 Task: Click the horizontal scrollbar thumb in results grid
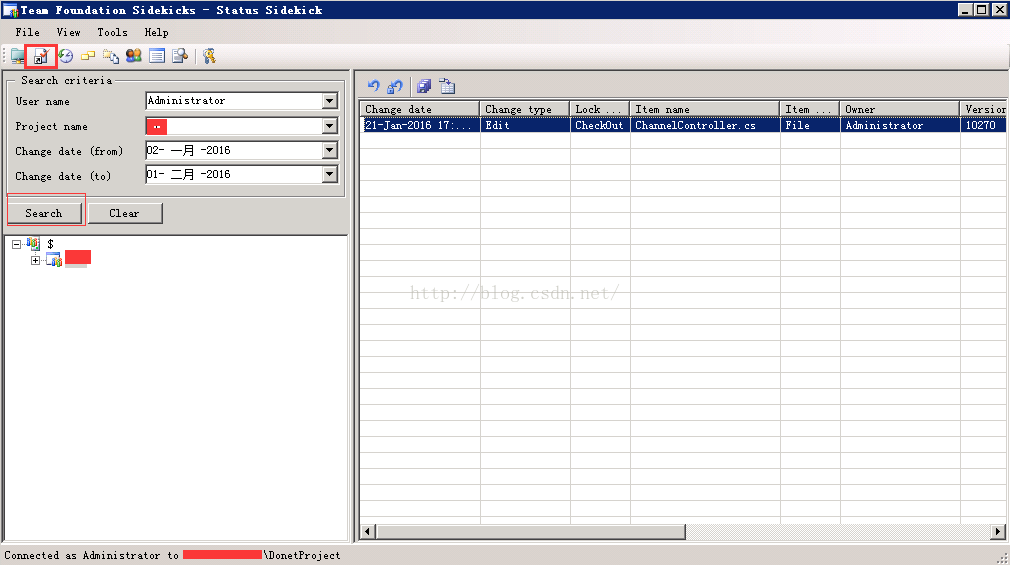[x=531, y=531]
